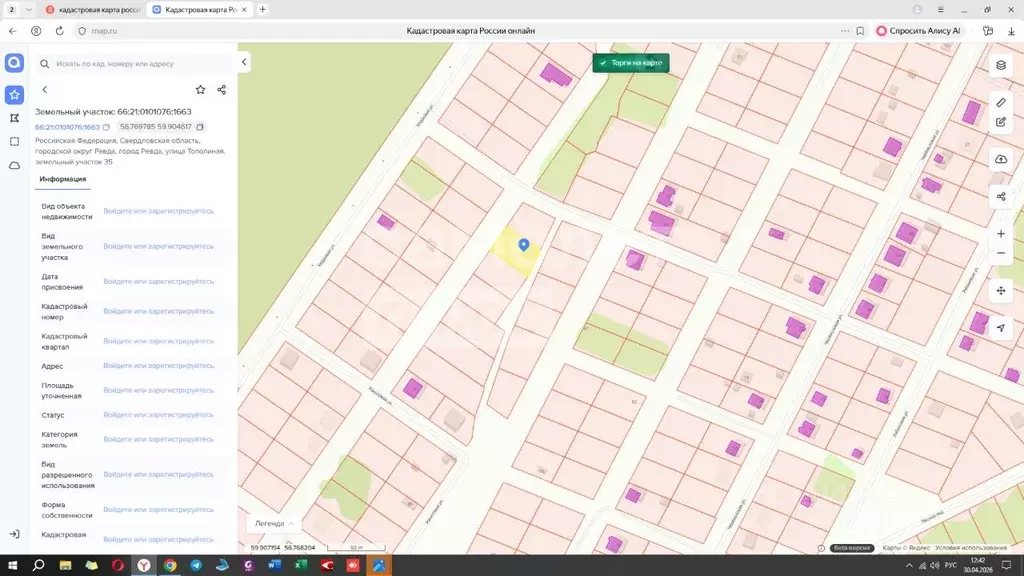
Task: Open Excel from the taskbar
Action: (x=300, y=565)
